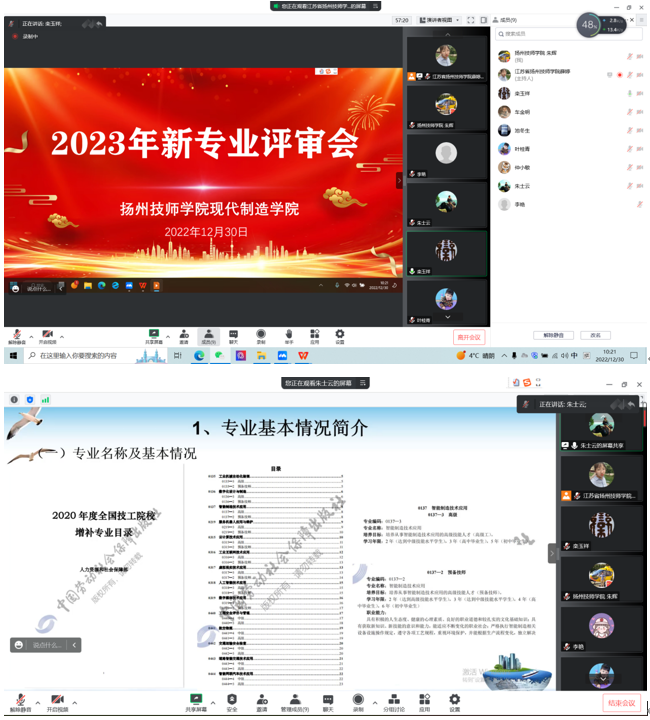Enter fullscreen via the expand icon near 演讲者视图

(471, 20)
